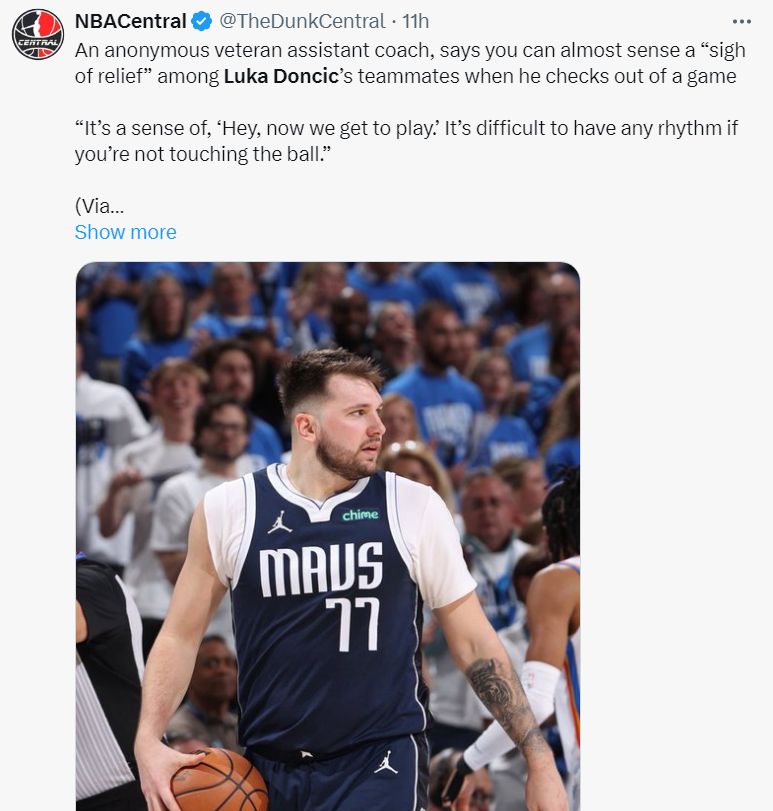Click the bold Luka Doncic name
773x811 pixels.
coord(281,76)
